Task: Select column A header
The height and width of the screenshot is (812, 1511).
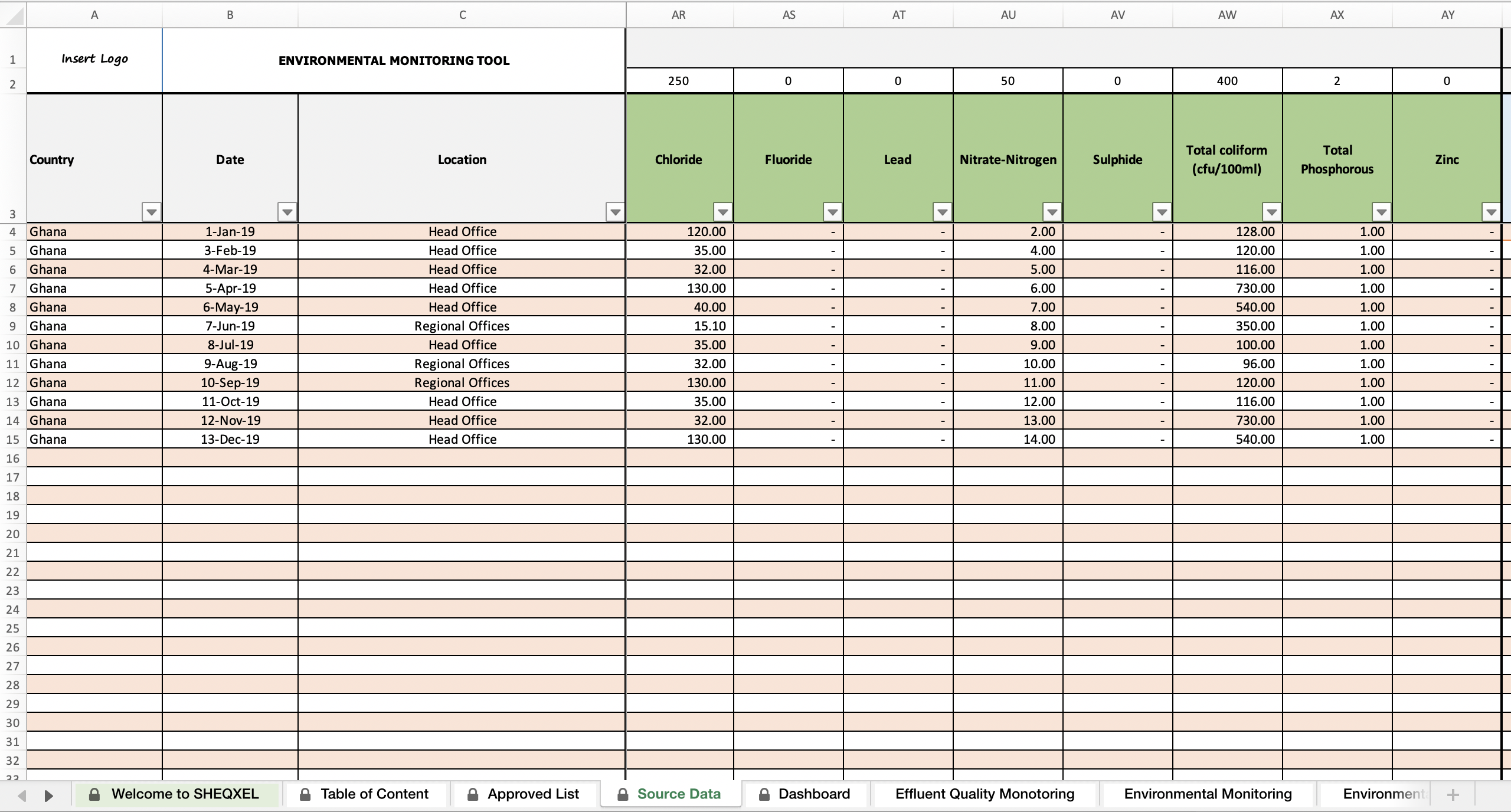Action: tap(94, 15)
